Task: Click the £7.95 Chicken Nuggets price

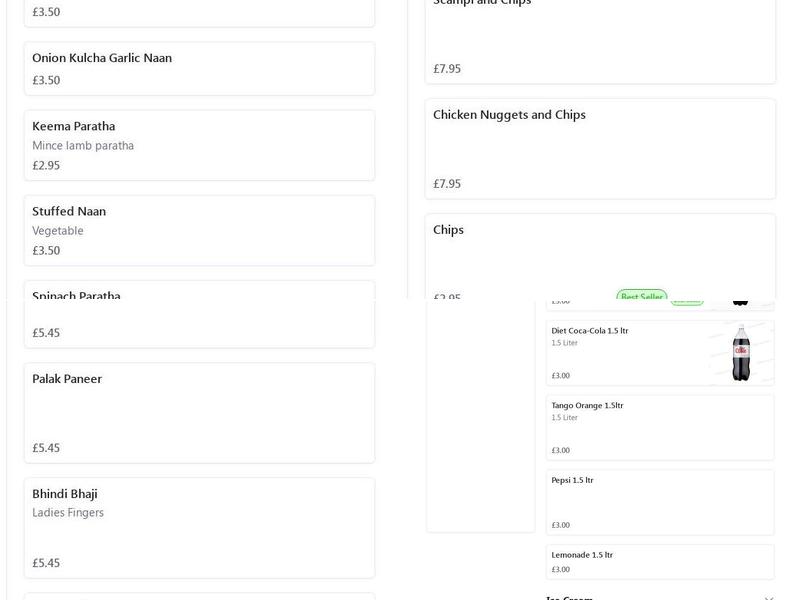Action: (x=447, y=184)
